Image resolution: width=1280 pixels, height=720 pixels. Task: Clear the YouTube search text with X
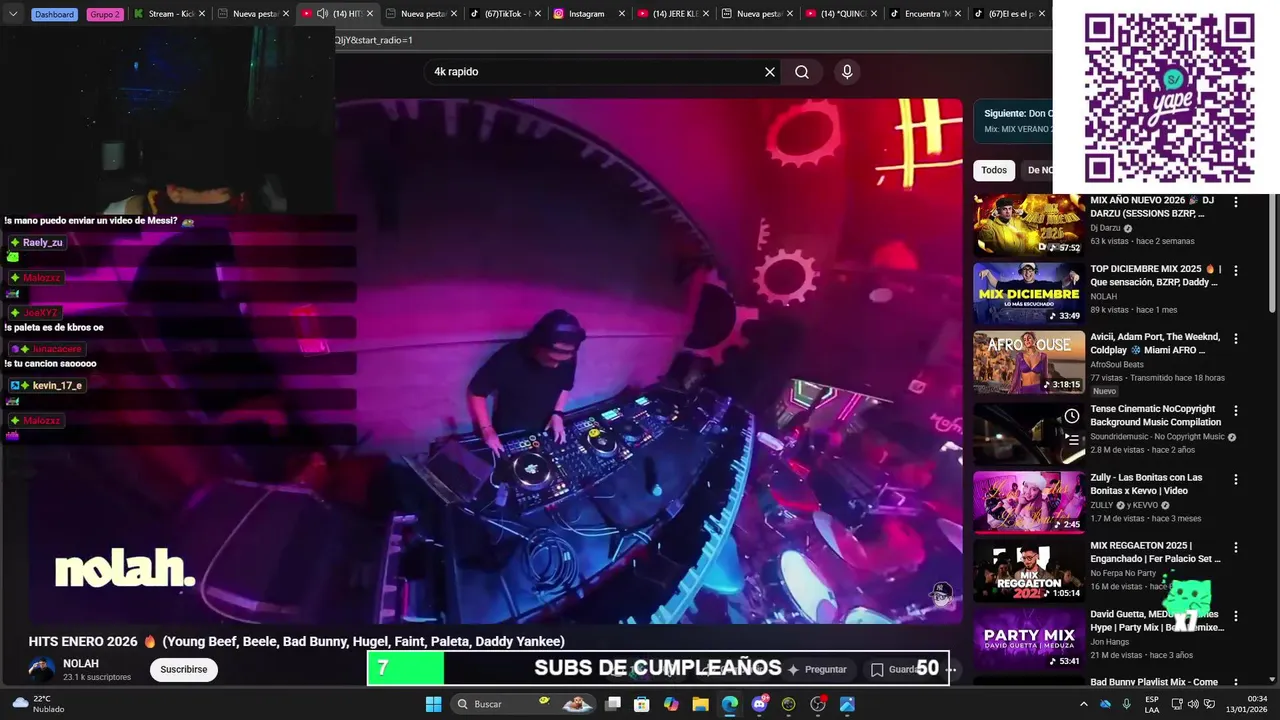click(x=770, y=72)
